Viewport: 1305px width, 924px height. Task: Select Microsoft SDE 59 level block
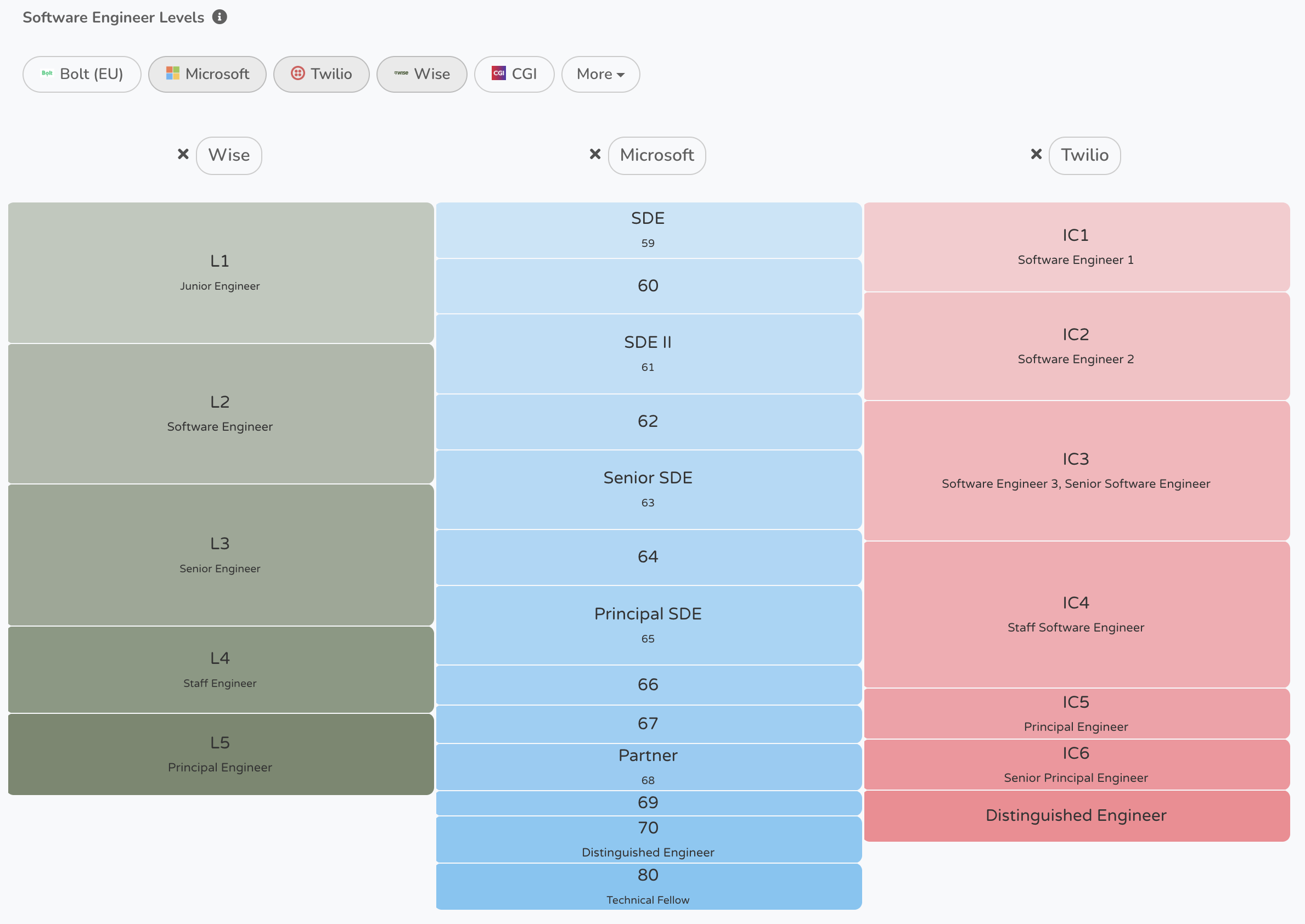[649, 230]
